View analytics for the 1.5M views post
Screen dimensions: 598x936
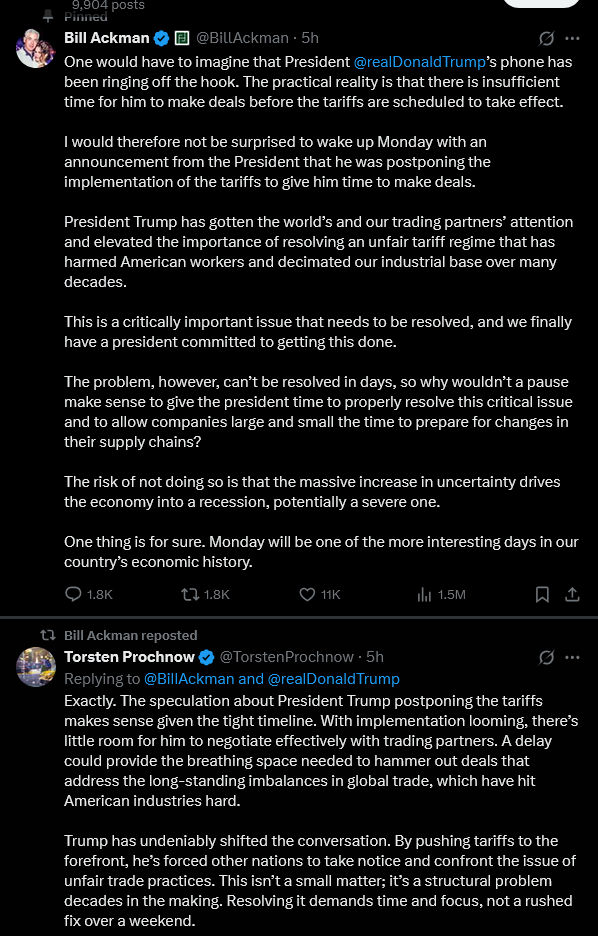coord(441,595)
